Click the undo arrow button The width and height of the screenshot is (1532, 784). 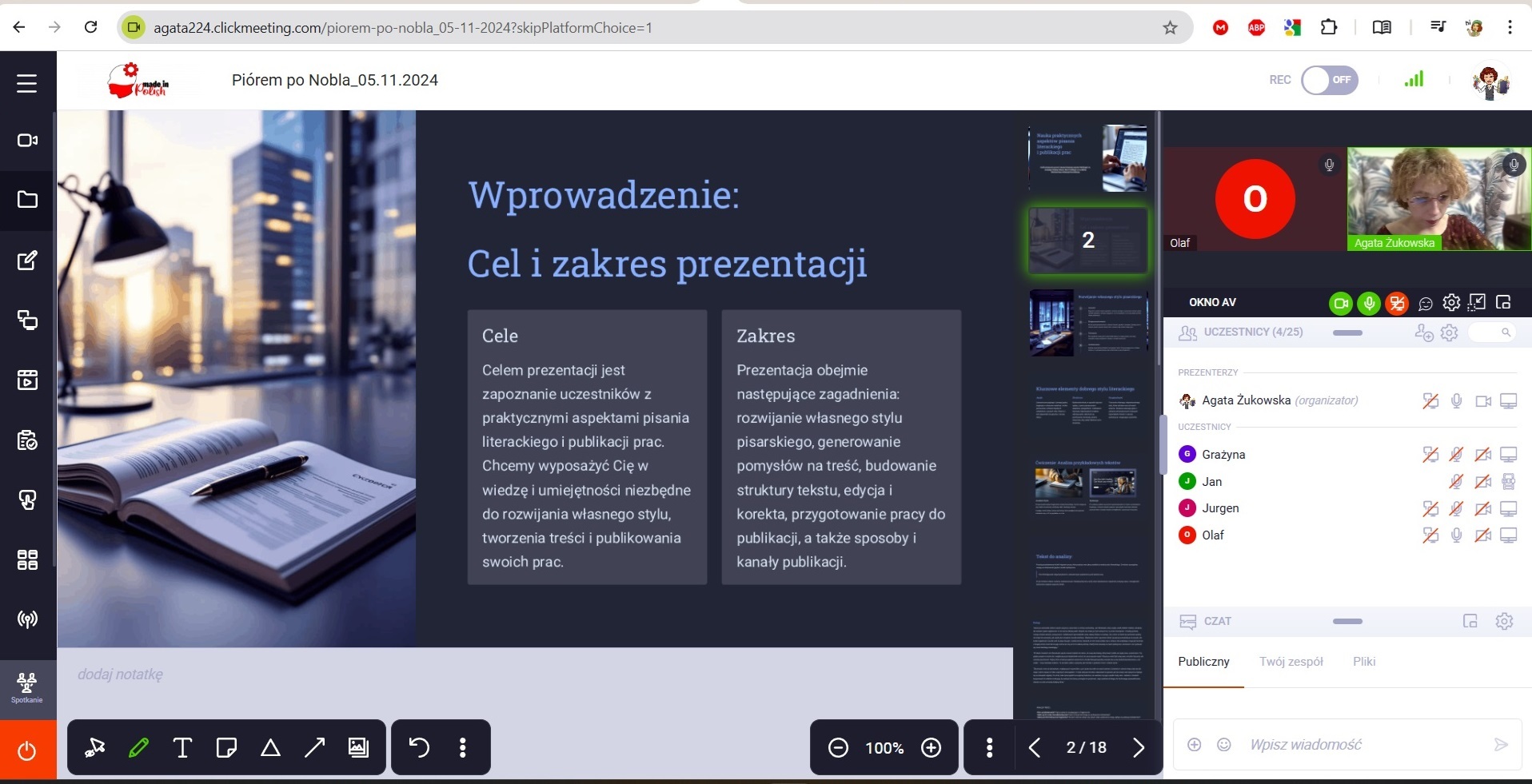coord(419,748)
